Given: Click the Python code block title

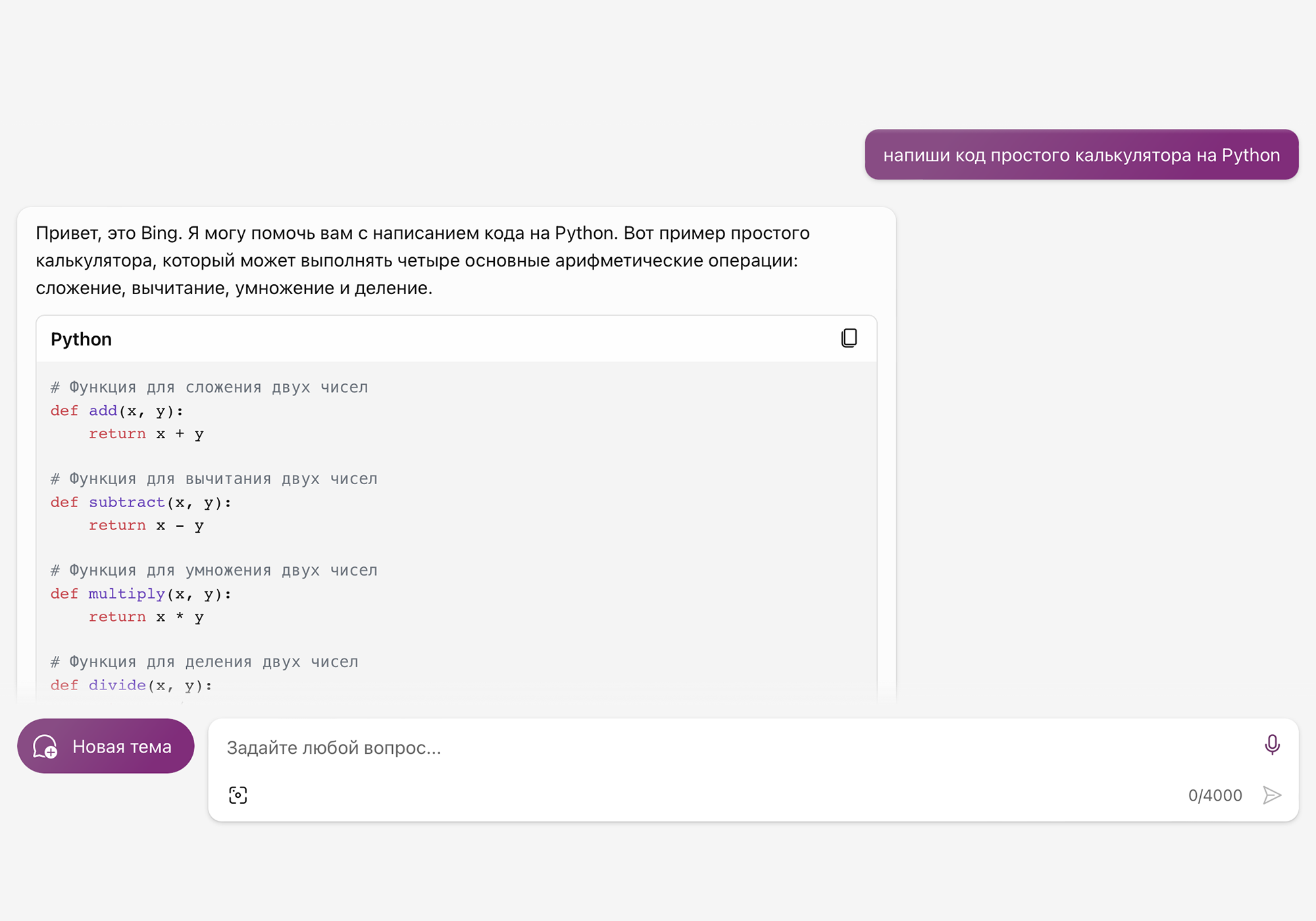Looking at the screenshot, I should pyautogui.click(x=81, y=339).
